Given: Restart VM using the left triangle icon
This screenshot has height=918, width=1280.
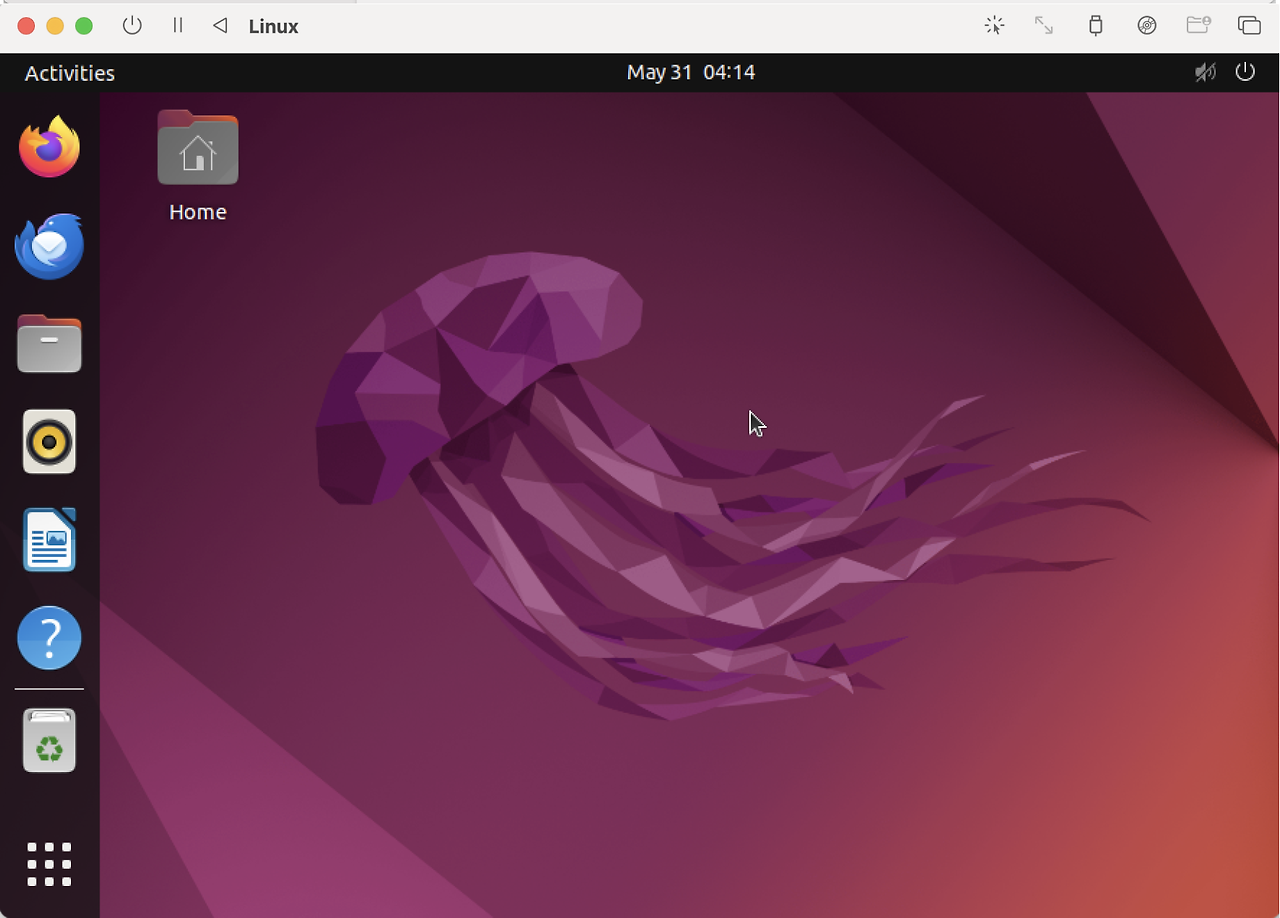Looking at the screenshot, I should pos(220,26).
